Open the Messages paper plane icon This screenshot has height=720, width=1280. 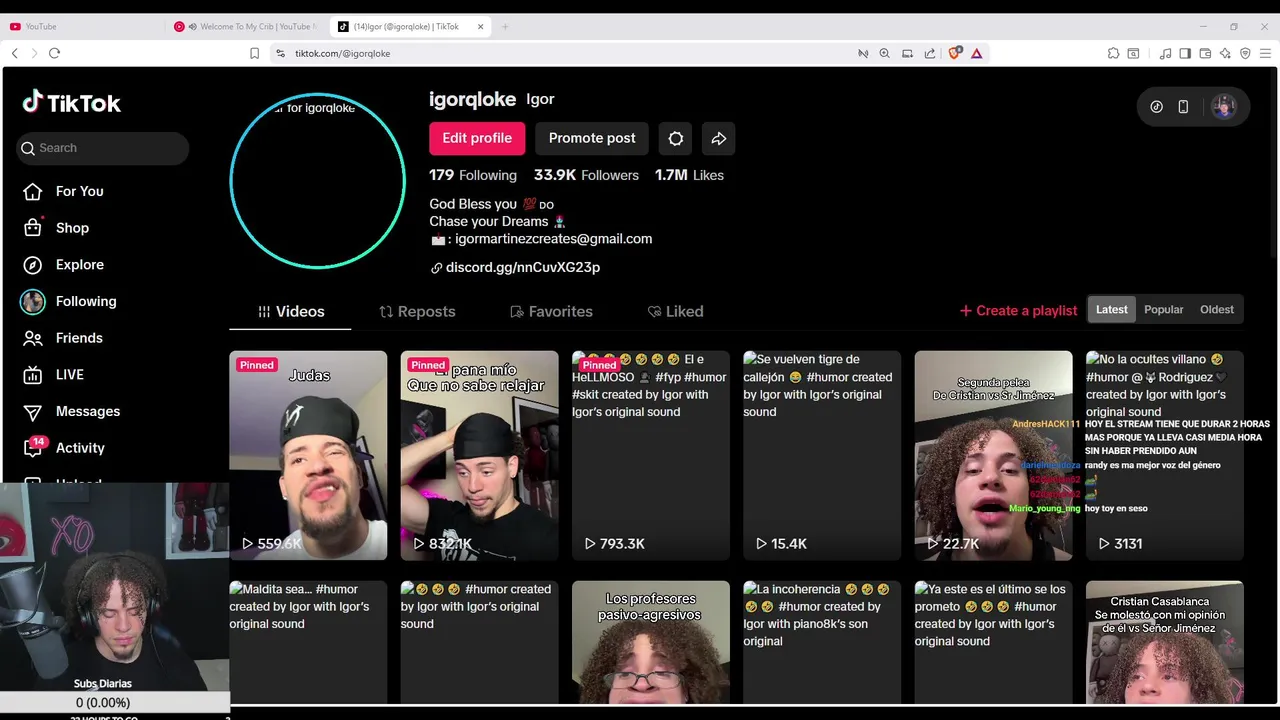pos(33,412)
